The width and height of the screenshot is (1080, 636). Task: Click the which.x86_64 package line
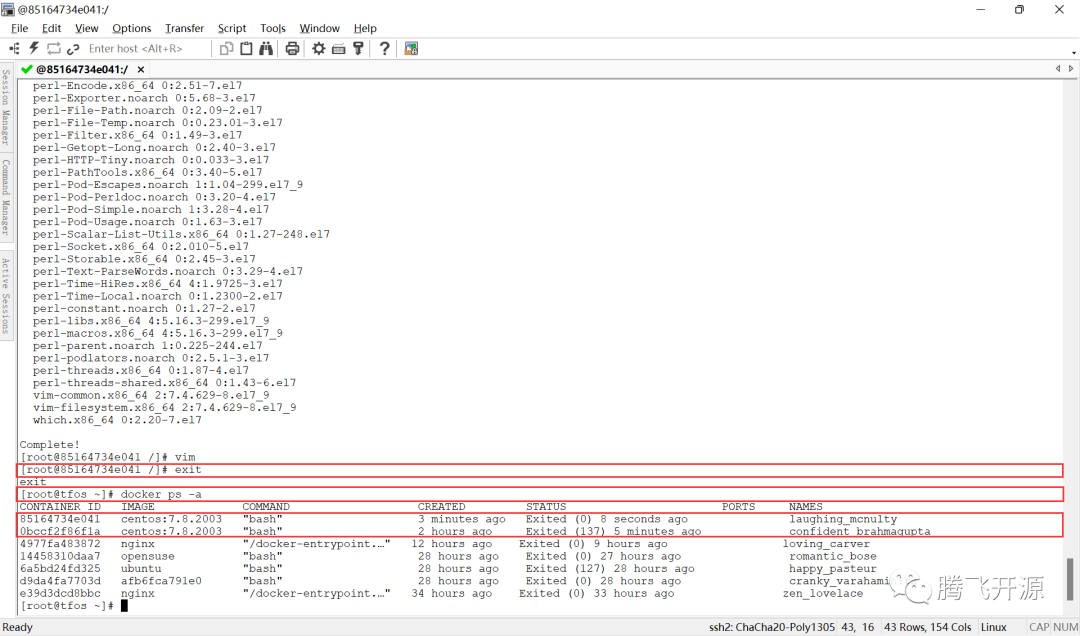[117, 420]
